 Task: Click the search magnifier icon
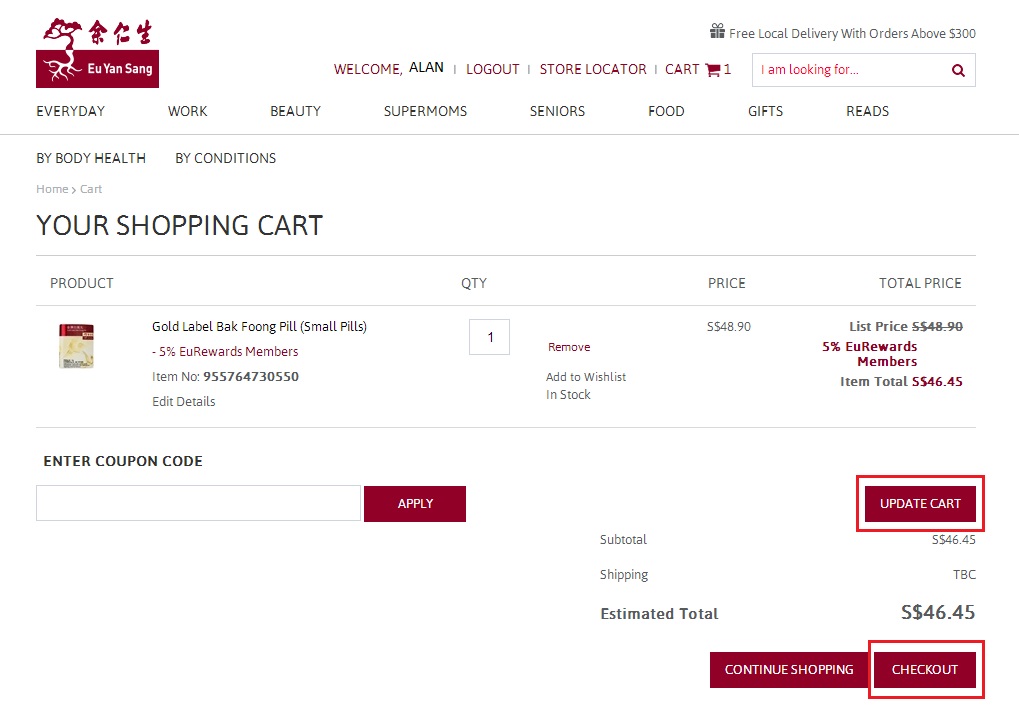(x=958, y=70)
